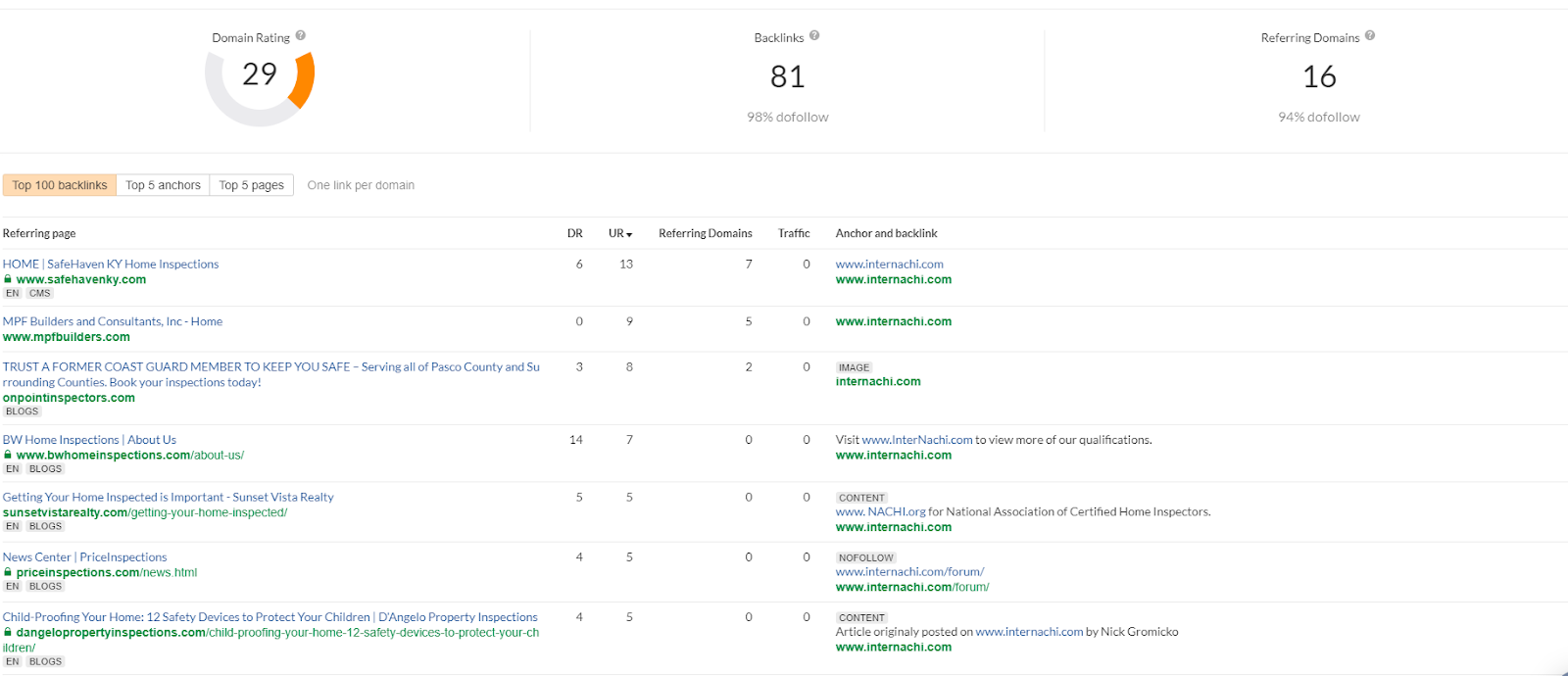The width and height of the screenshot is (1568, 676).
Task: Click the CONTENT tag in D'Angelo row
Action: (x=862, y=618)
